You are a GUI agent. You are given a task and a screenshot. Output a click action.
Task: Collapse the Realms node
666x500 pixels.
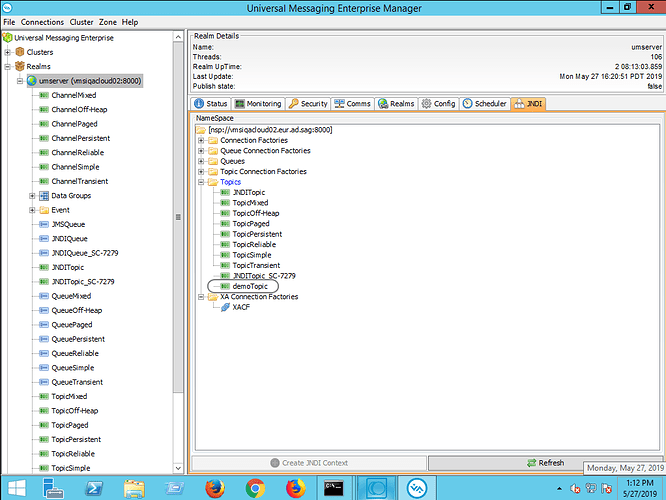(8, 67)
